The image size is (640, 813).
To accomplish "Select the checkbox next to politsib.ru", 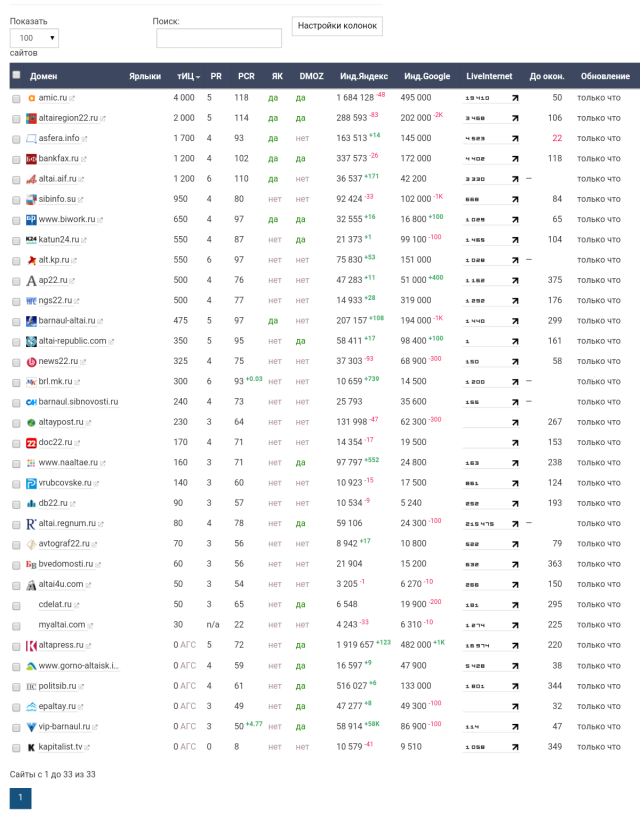I will [16, 686].
